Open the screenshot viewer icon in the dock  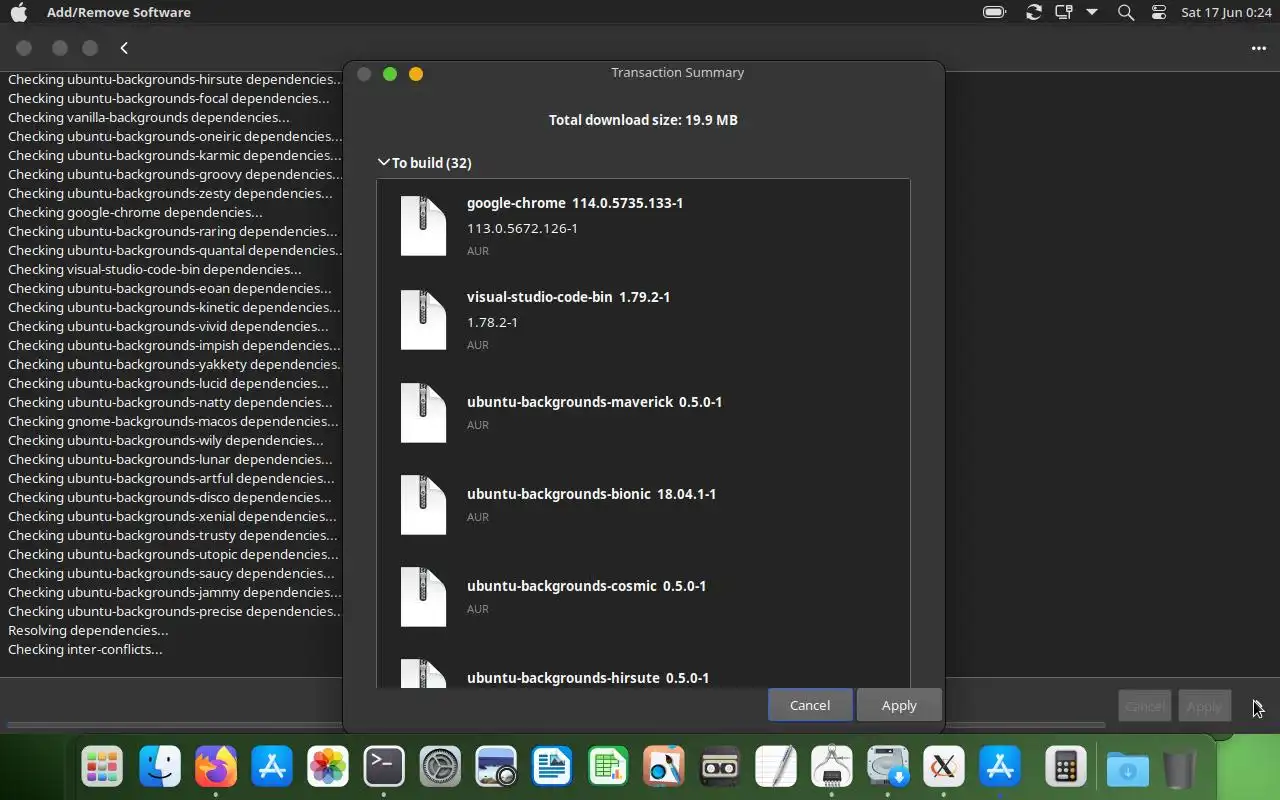496,767
